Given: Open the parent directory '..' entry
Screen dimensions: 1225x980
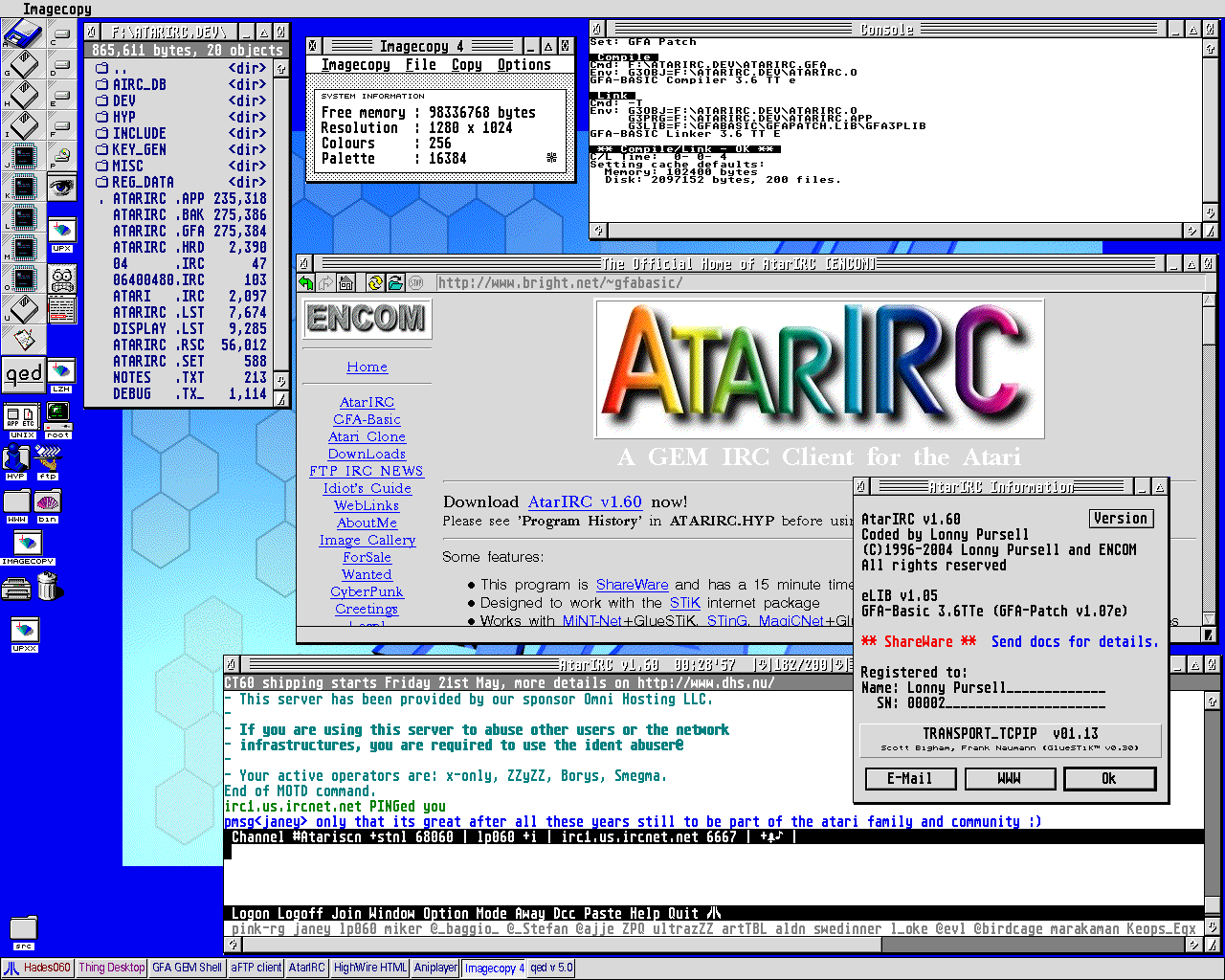Looking at the screenshot, I should (120, 68).
